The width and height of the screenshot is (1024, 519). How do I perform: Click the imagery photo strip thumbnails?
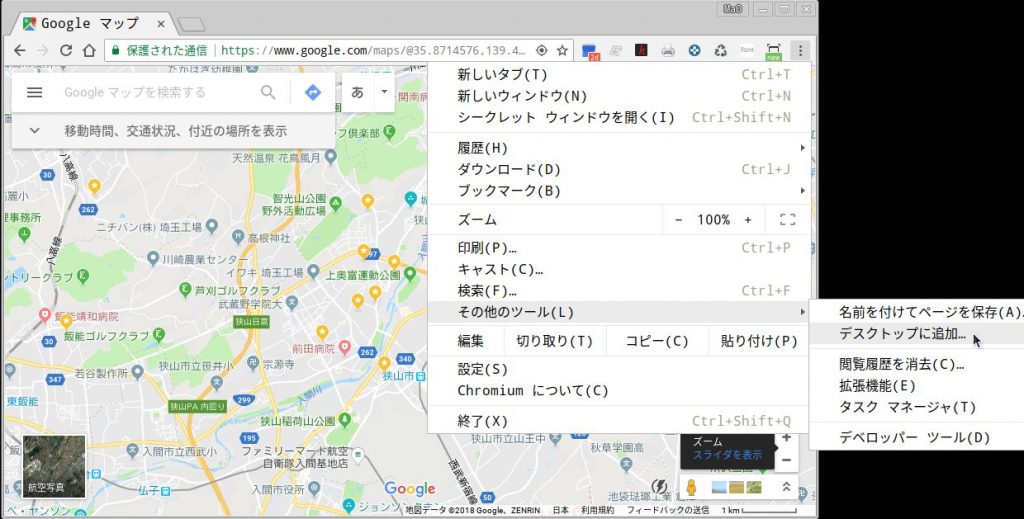737,487
